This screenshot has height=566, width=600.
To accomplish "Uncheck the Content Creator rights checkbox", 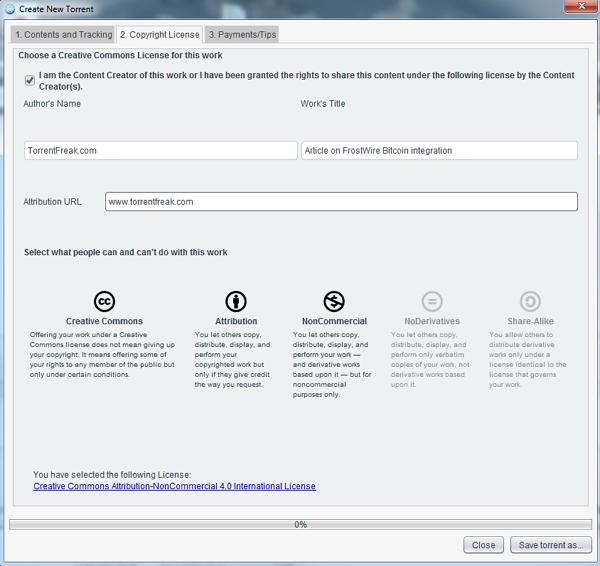I will point(29,80).
